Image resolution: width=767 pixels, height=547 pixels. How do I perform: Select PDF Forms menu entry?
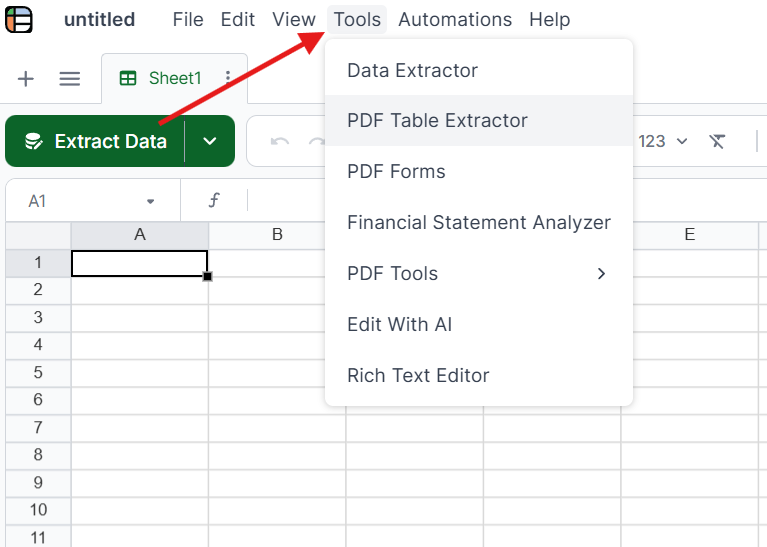478,172
